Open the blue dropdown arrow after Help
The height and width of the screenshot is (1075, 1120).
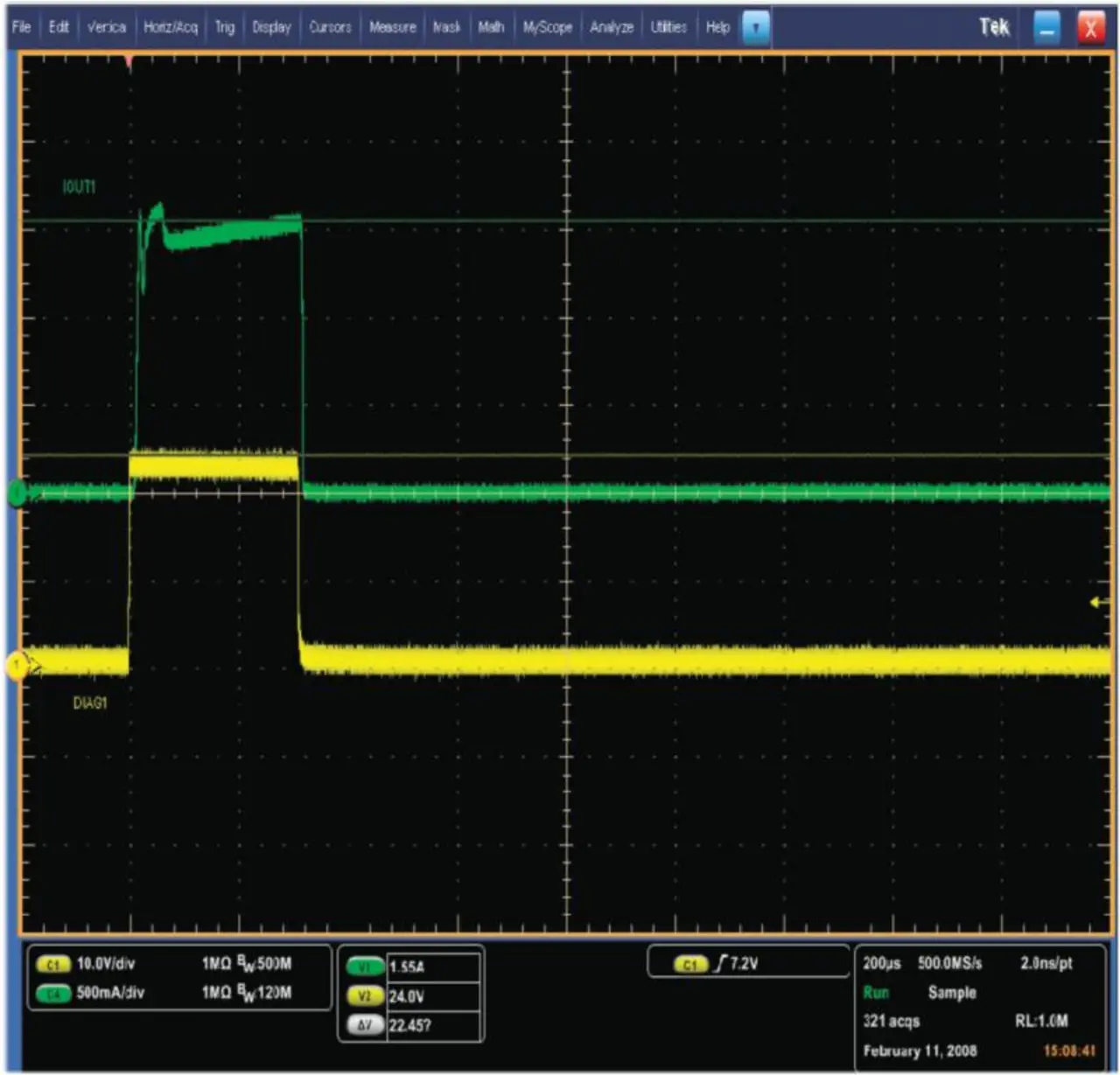(754, 27)
